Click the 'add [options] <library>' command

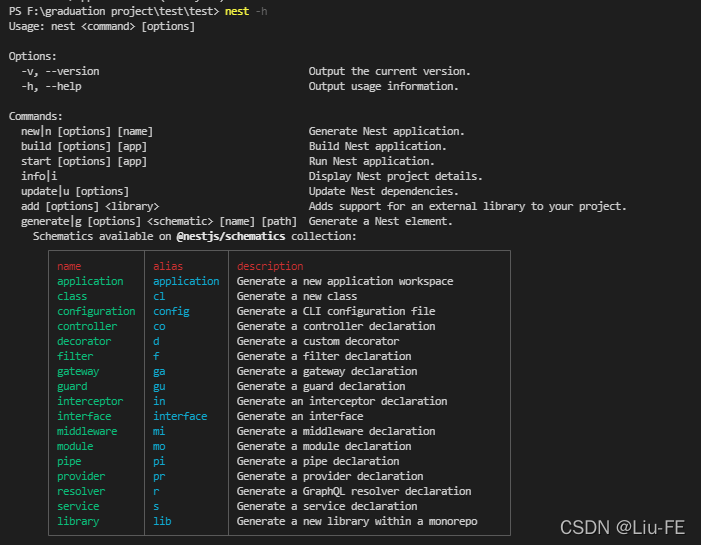pyautogui.click(x=90, y=206)
